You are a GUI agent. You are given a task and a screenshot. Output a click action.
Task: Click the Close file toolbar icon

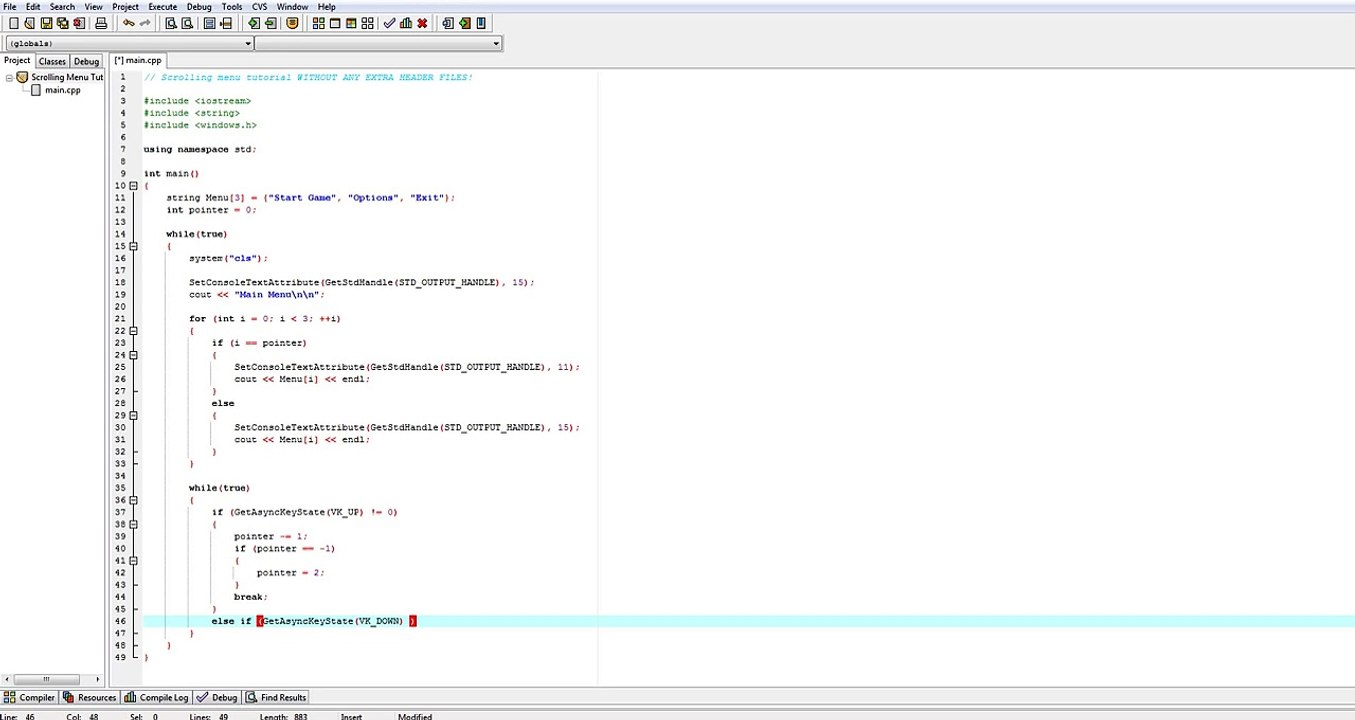coord(79,23)
